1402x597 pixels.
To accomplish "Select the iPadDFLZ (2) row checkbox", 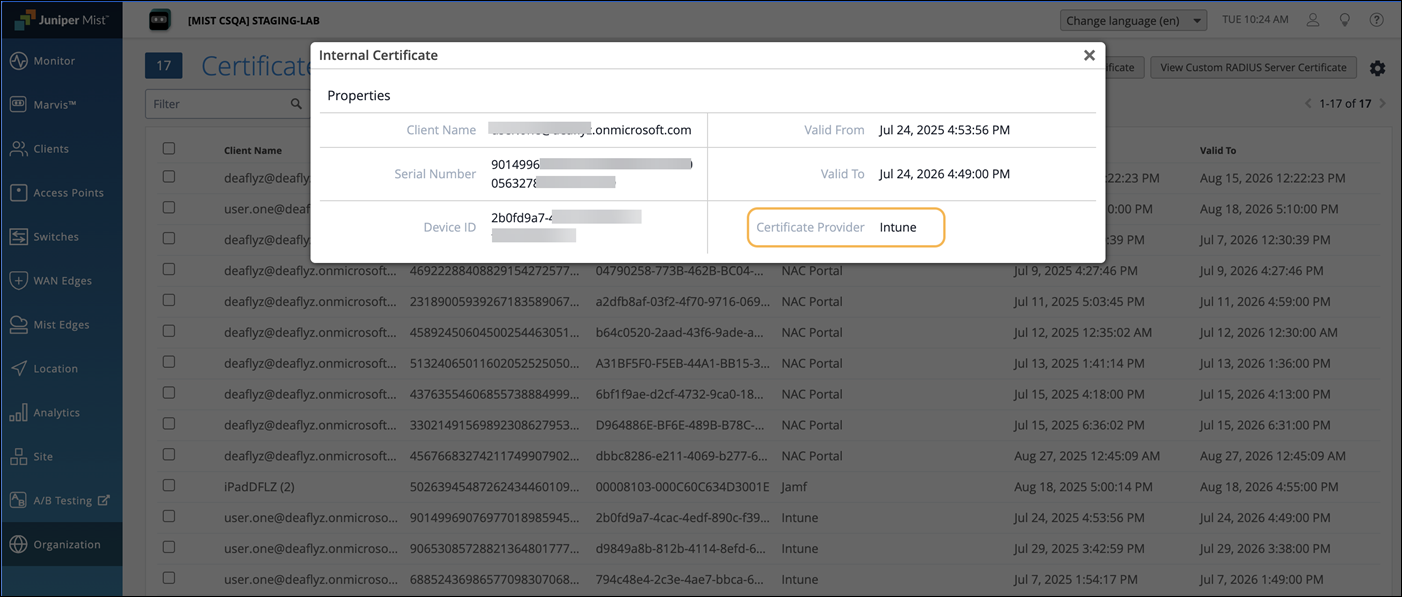I will tap(169, 486).
